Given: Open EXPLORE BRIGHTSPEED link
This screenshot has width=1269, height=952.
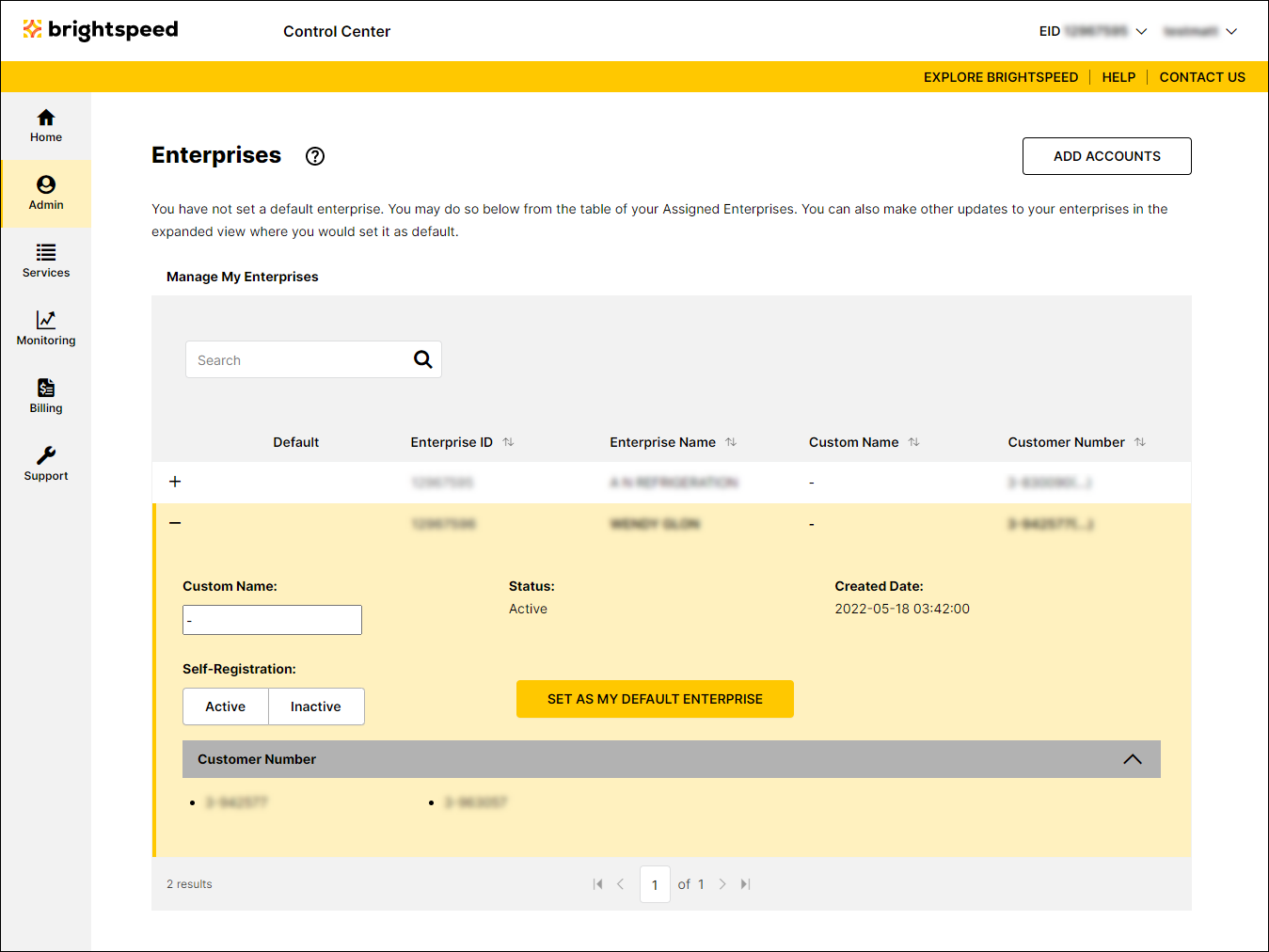Looking at the screenshot, I should pyautogui.click(x=1001, y=77).
